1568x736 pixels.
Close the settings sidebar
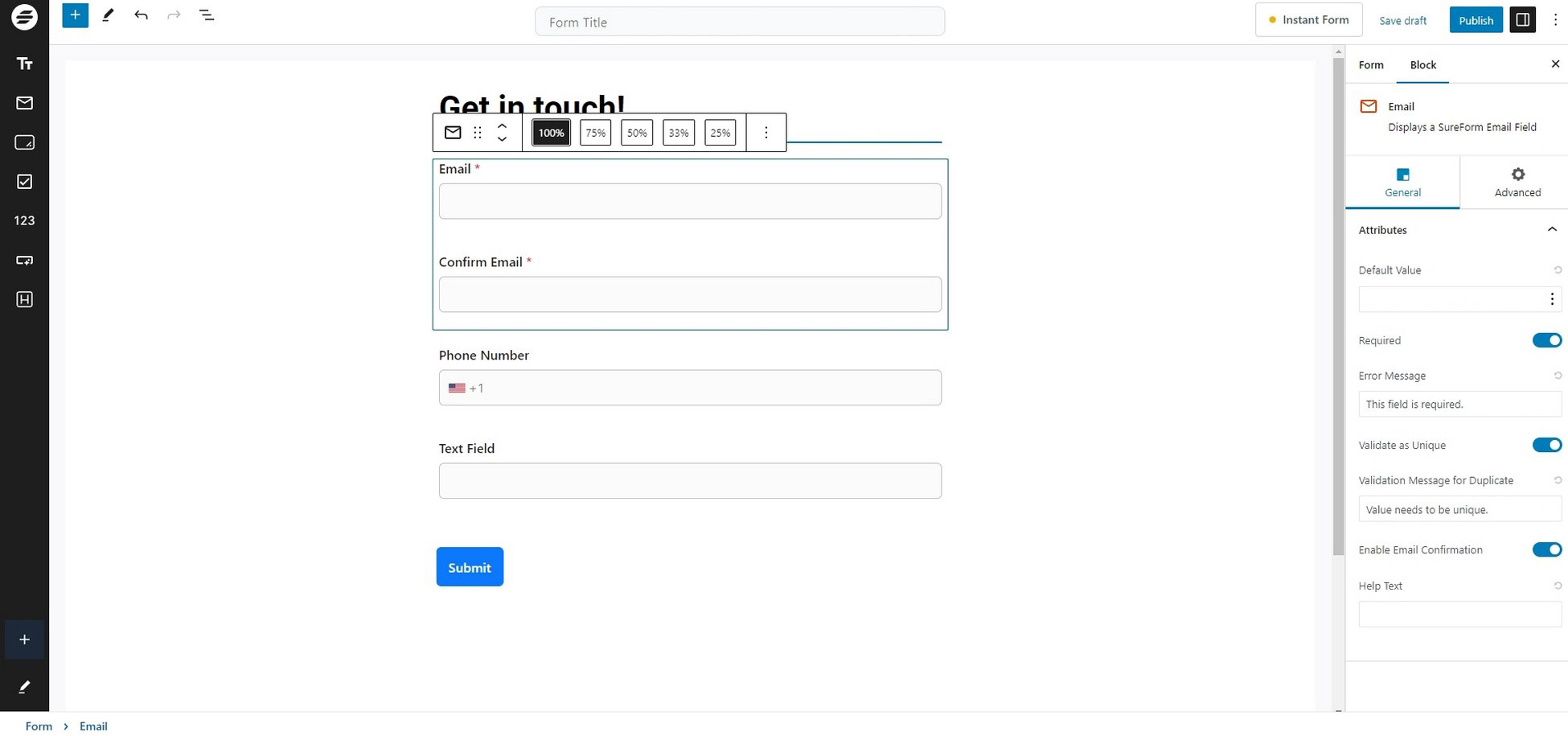1555,64
